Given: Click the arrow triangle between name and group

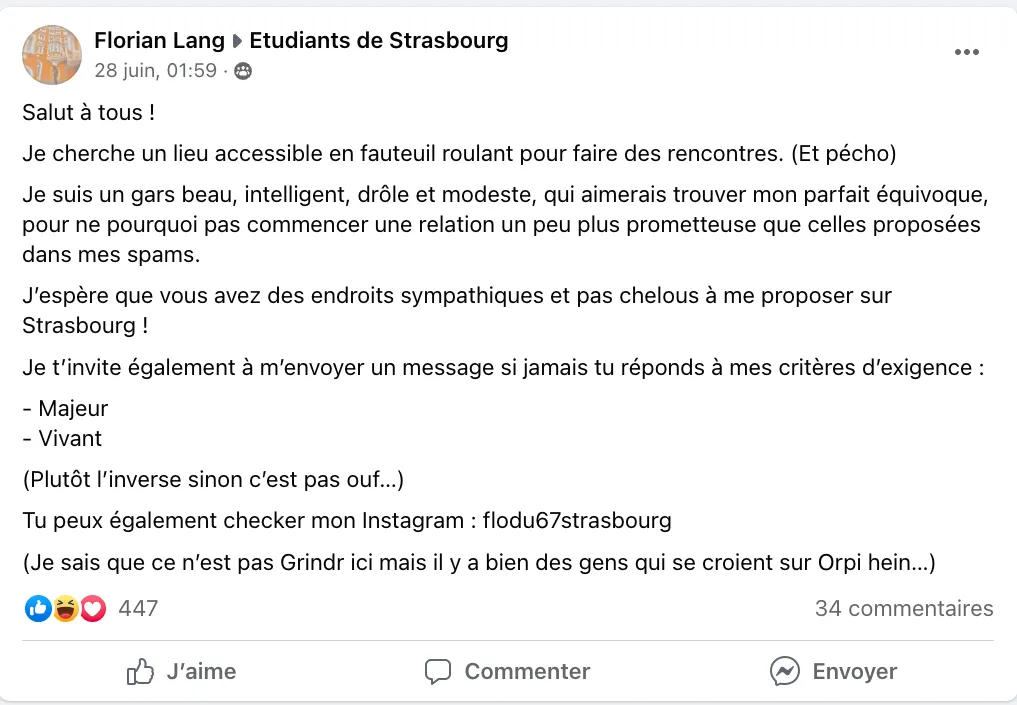Looking at the screenshot, I should (238, 42).
